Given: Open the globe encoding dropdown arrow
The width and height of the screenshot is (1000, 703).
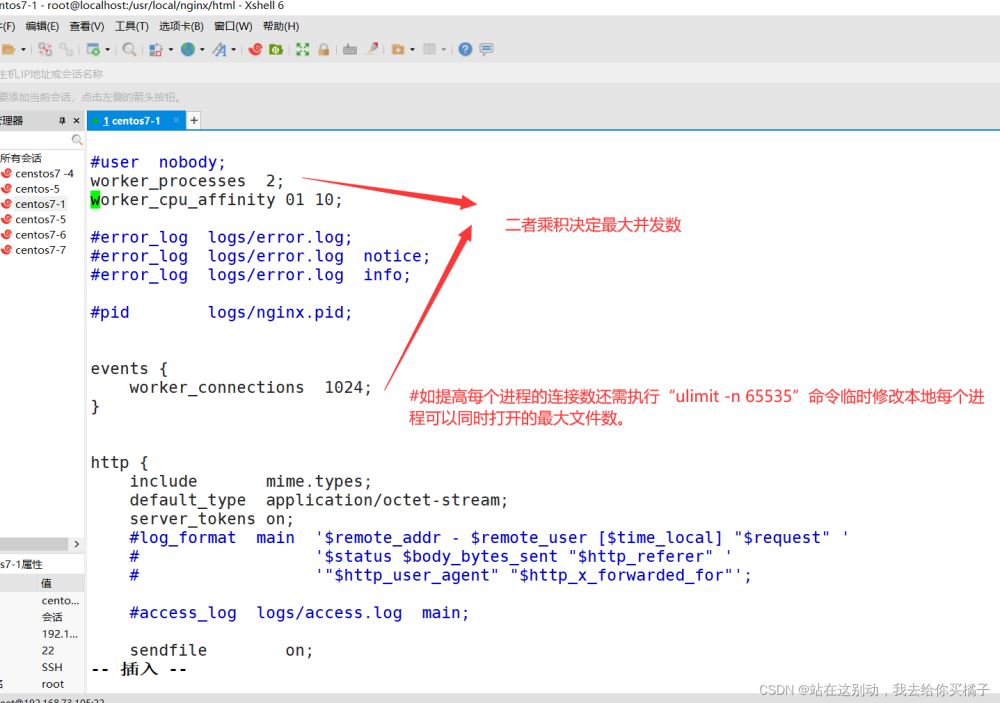Looking at the screenshot, I should pyautogui.click(x=202, y=49).
